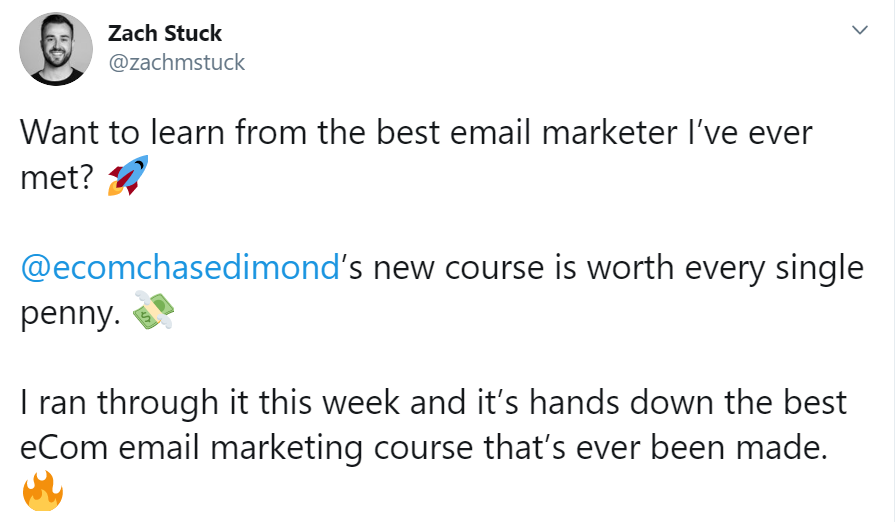
Task: Click the fire emoji below the tweet
Action: pos(42,490)
